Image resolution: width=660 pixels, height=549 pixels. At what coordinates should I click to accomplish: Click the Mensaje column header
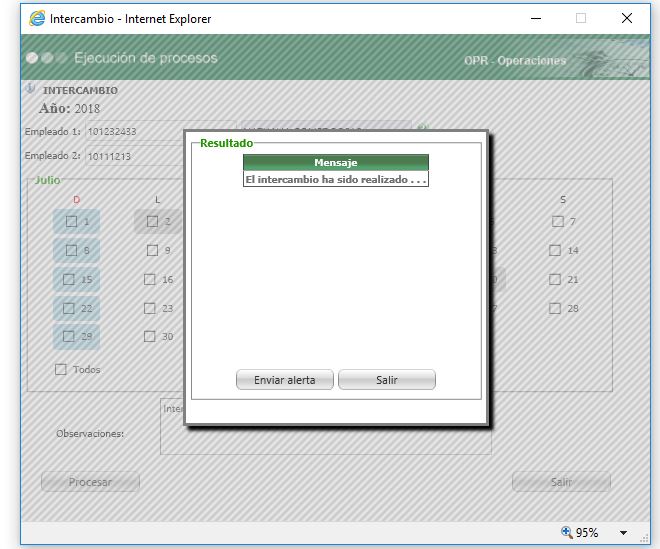[x=336, y=163]
